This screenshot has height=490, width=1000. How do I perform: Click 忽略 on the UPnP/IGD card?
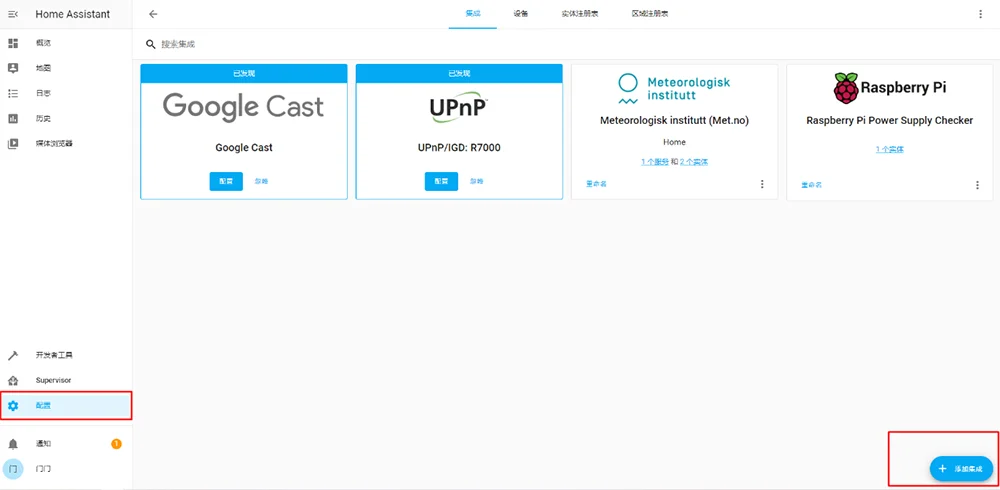[476, 181]
